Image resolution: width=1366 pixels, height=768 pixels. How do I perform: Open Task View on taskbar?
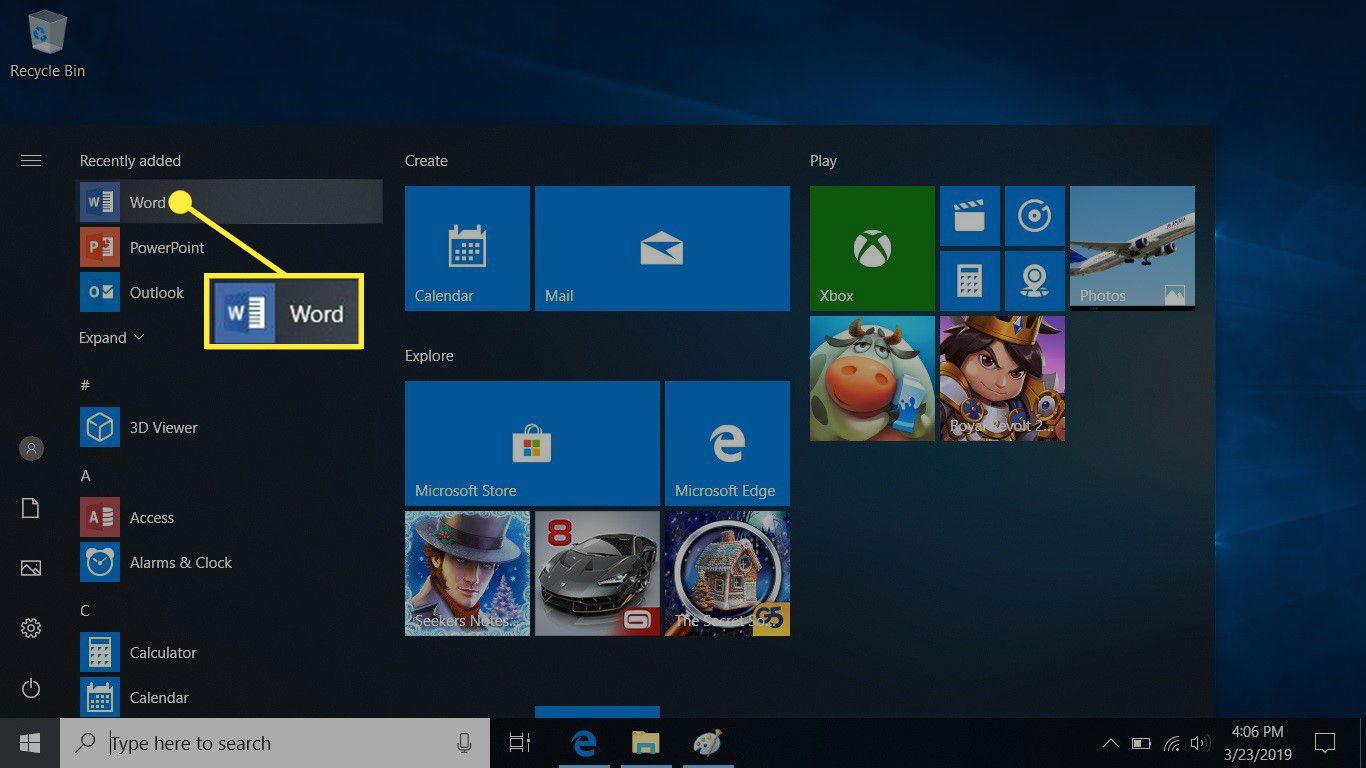519,743
